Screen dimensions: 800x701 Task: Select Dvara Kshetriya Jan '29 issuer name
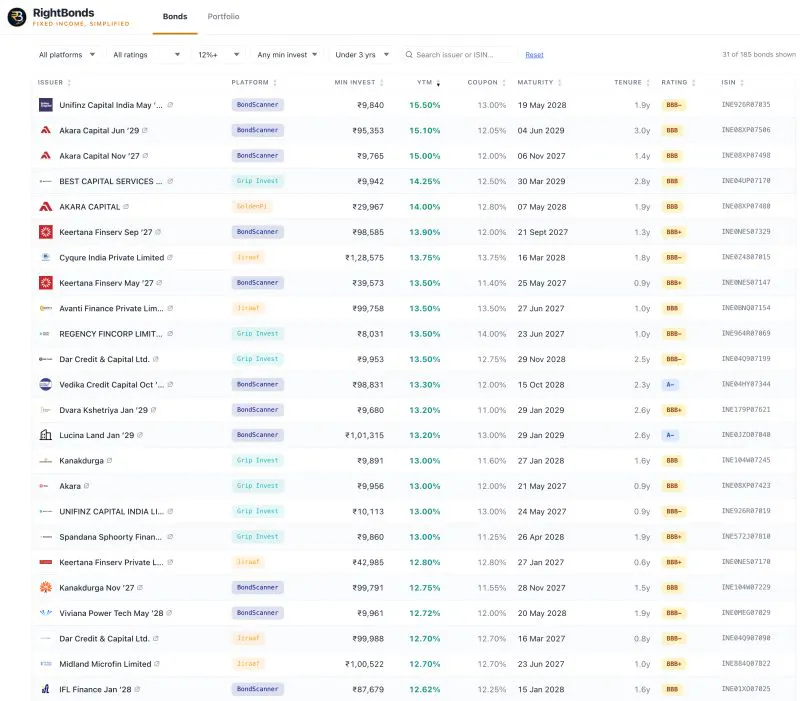pos(104,410)
